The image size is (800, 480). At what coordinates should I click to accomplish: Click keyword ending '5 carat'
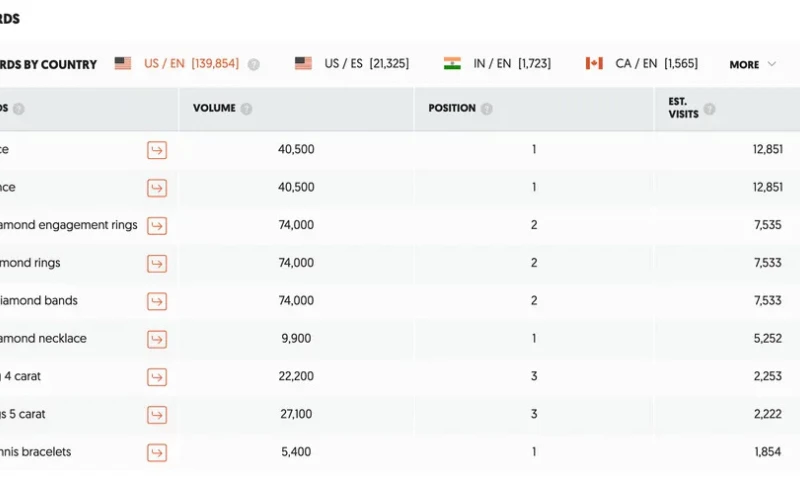coord(22,414)
